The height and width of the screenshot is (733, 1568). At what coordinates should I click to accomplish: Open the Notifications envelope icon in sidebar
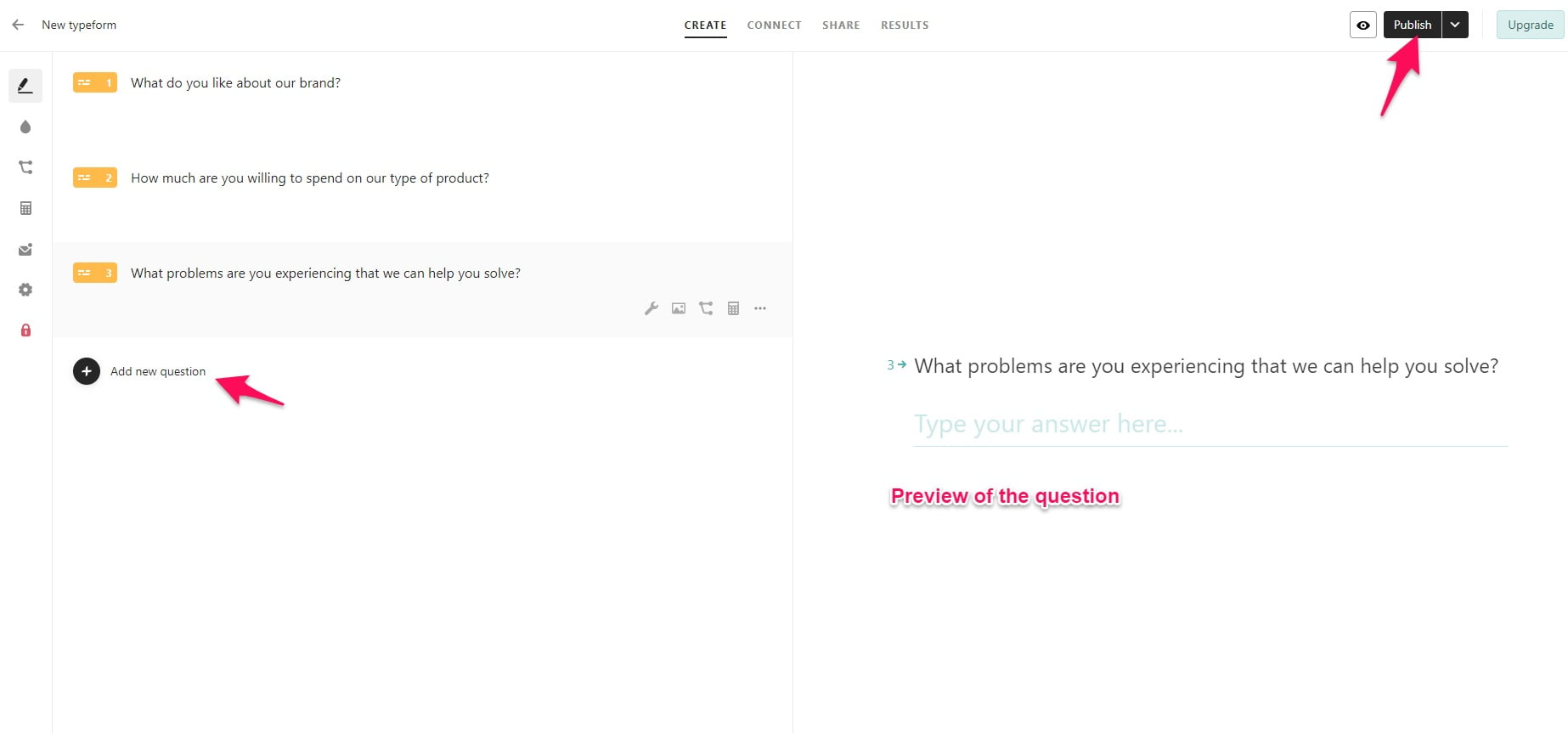point(25,249)
